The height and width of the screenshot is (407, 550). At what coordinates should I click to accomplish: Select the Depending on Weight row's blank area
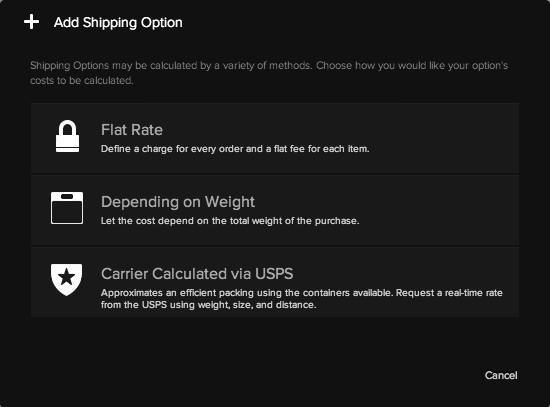pos(438,210)
